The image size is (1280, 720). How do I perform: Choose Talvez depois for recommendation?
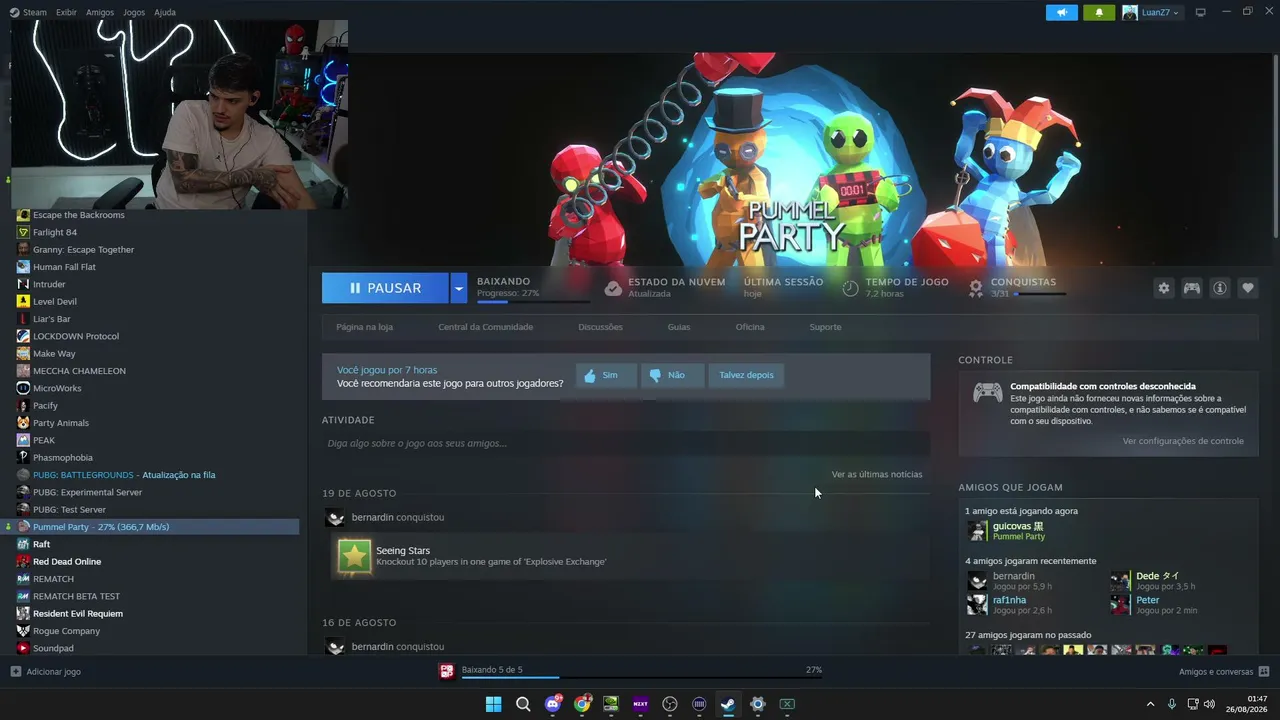(x=746, y=375)
